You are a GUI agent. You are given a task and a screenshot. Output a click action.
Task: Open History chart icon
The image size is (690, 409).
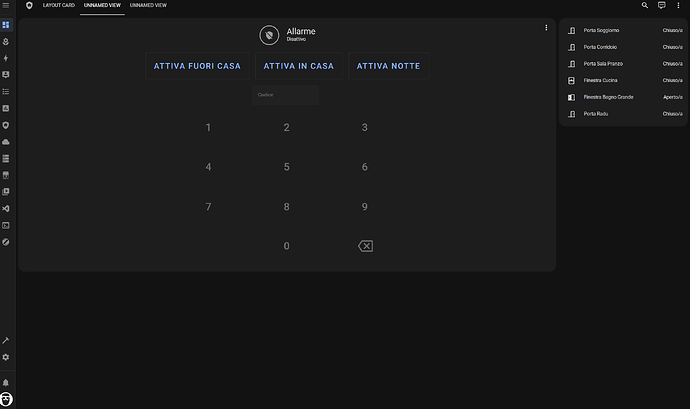tap(6, 108)
